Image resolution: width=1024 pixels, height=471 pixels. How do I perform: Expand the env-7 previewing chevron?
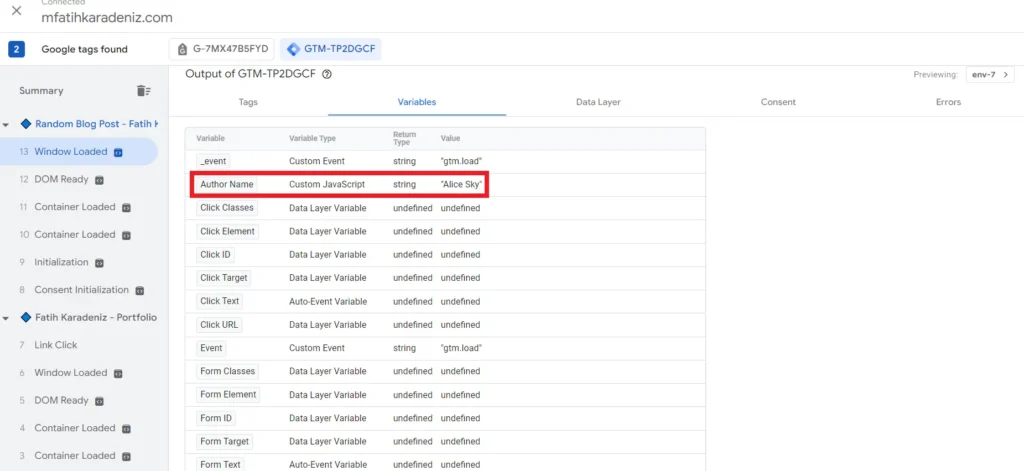click(x=1006, y=75)
